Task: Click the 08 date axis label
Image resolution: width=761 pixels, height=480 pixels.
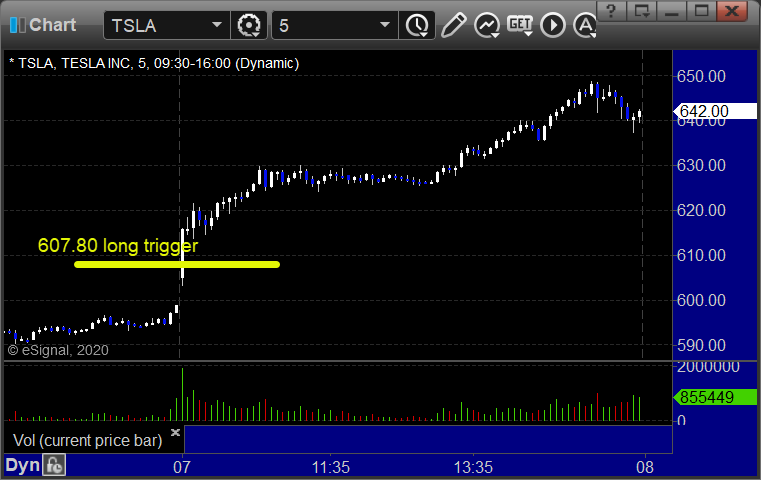Action: [645, 467]
